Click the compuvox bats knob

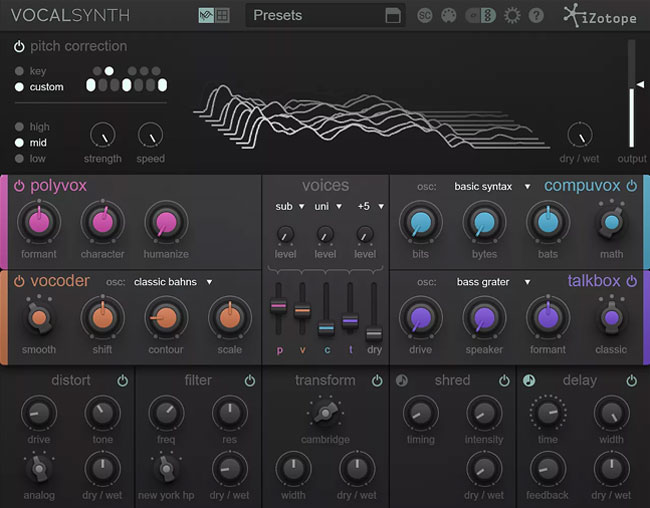click(548, 222)
